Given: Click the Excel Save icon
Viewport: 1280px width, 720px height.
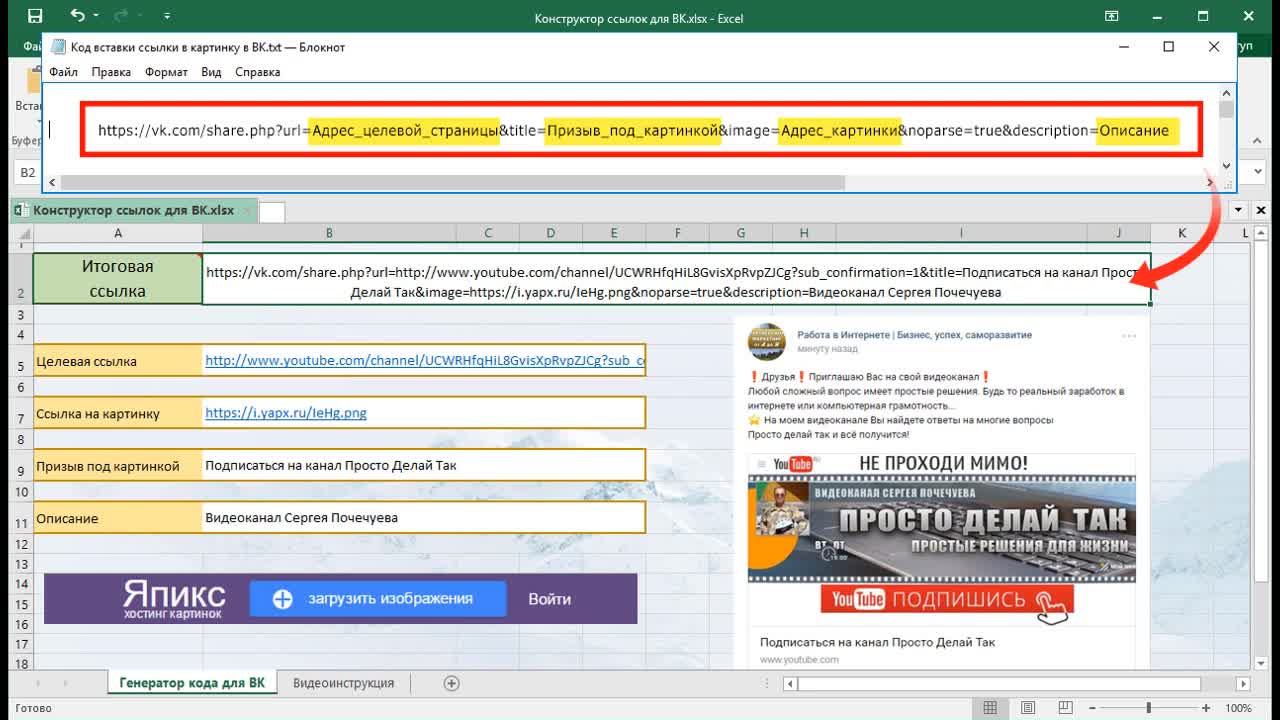Looking at the screenshot, I should pos(35,17).
